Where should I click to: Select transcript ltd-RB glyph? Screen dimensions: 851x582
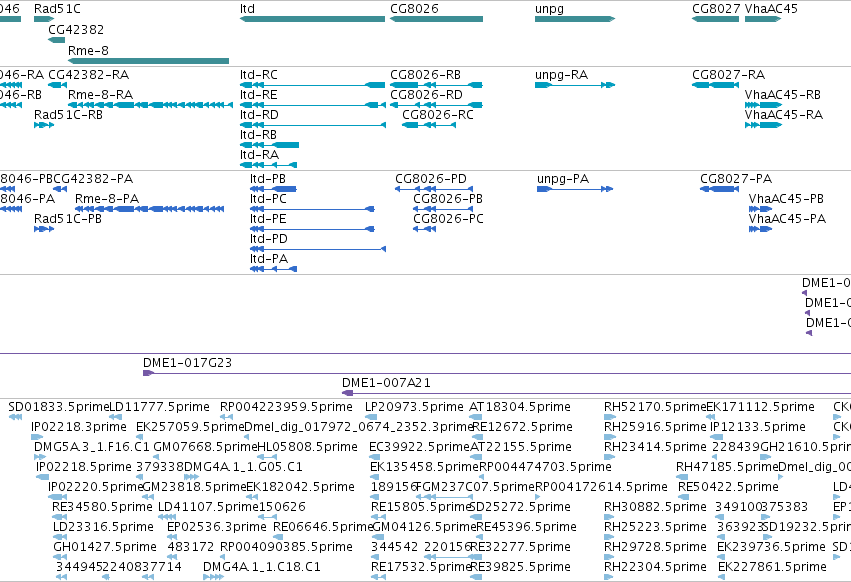pos(269,145)
